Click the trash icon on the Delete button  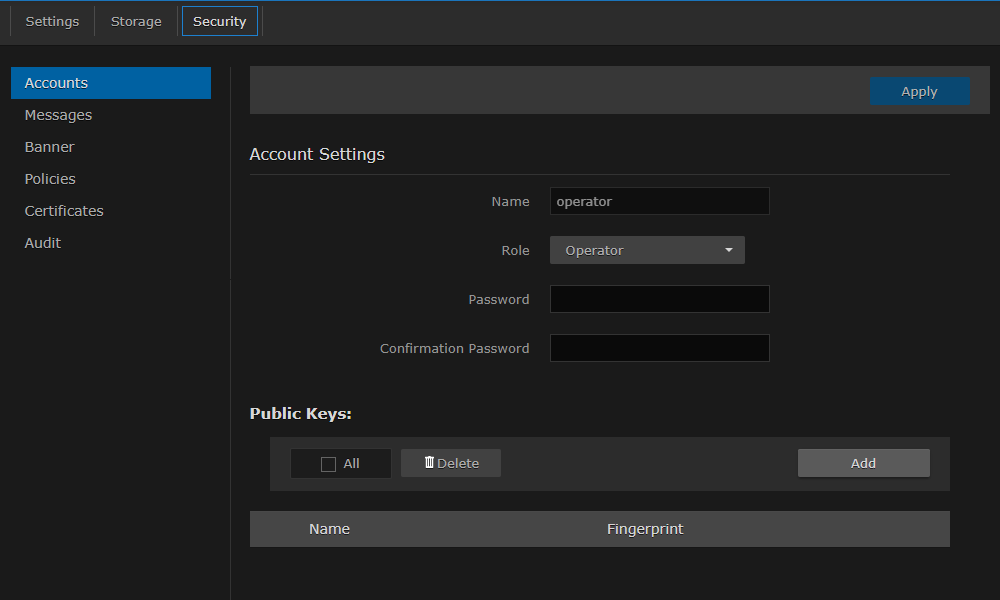pos(429,463)
